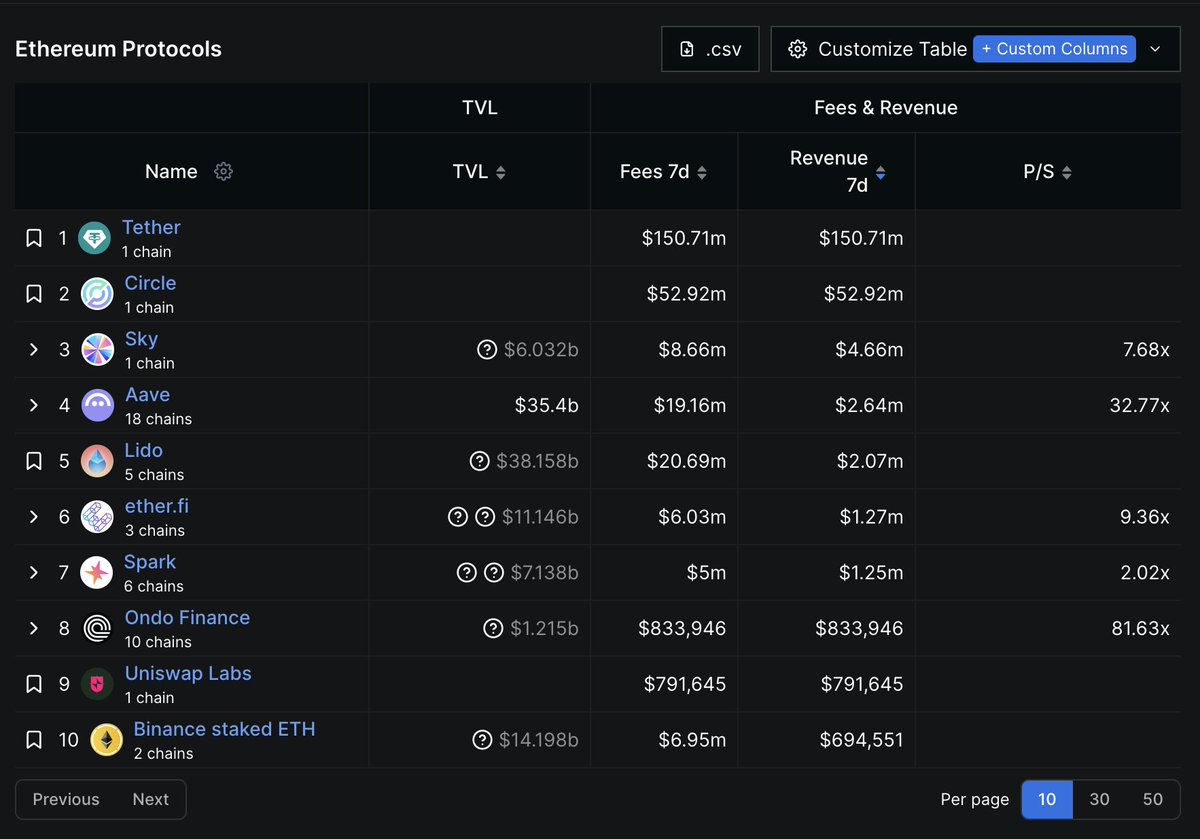
Task: Click Uniswap Labs fees value $791,645
Action: tap(685, 684)
